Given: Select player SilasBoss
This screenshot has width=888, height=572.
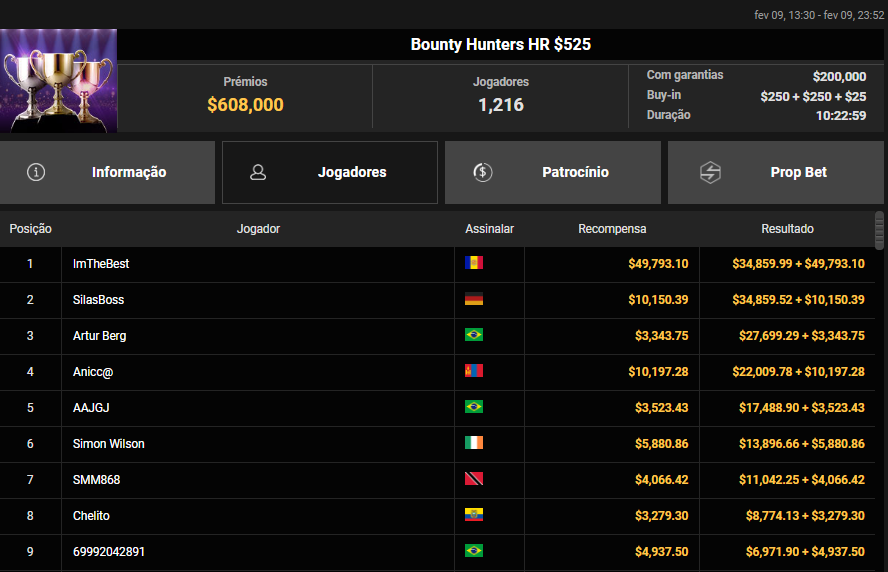Looking at the screenshot, I should pyautogui.click(x=99, y=300).
